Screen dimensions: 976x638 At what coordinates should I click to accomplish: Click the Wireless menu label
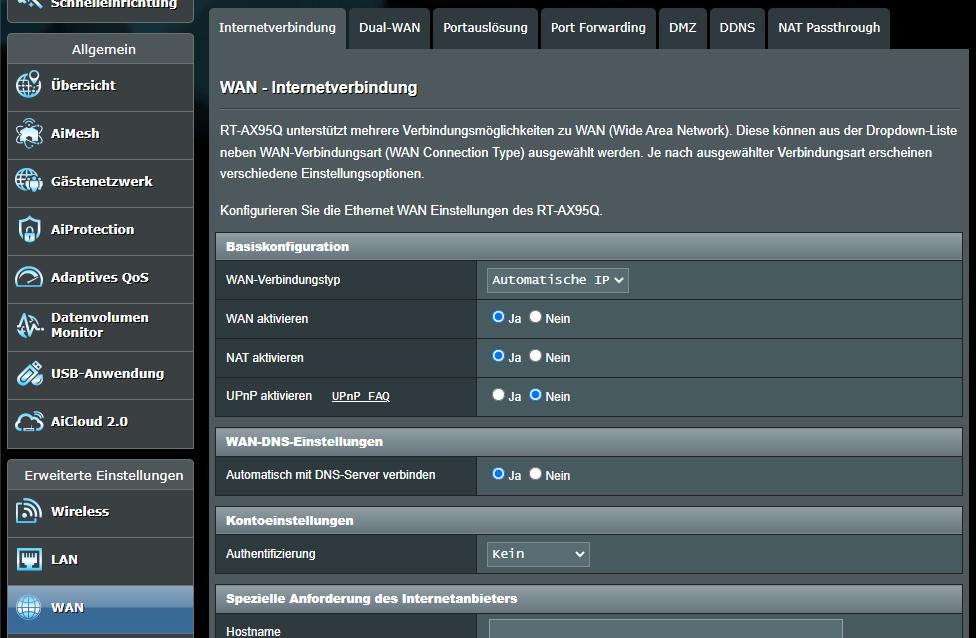(80, 511)
